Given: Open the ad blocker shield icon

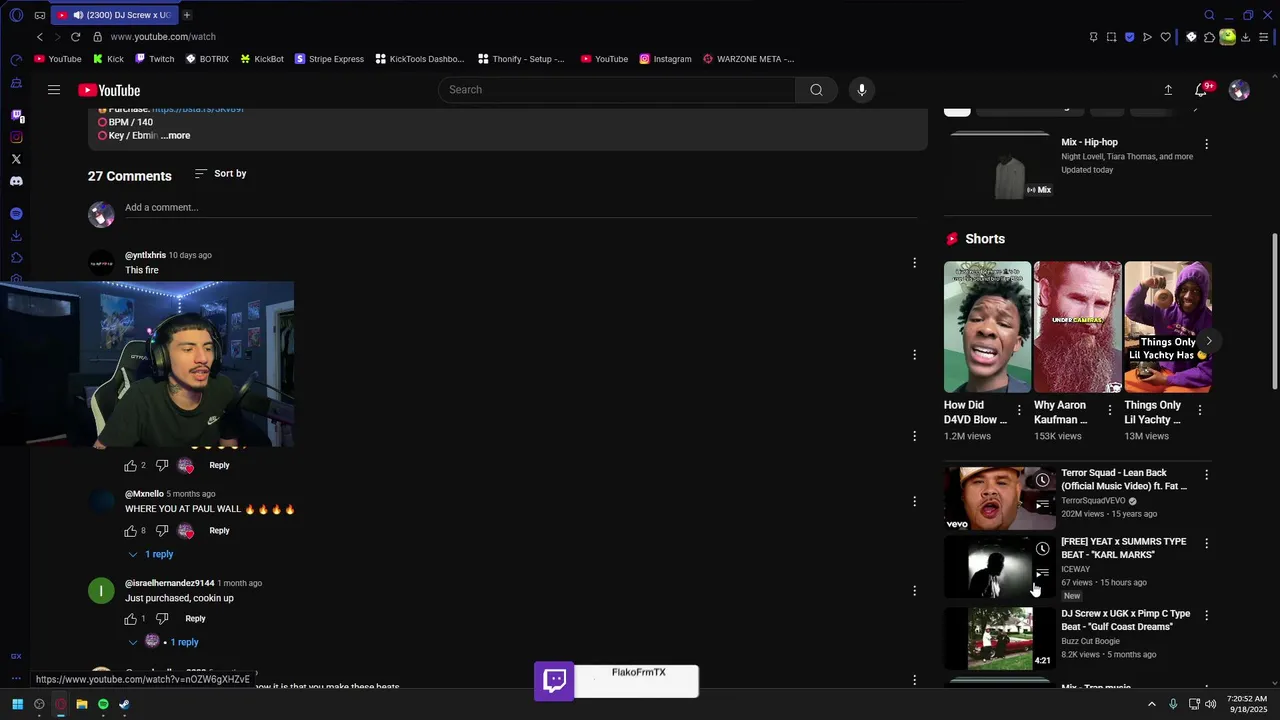Looking at the screenshot, I should click(1130, 37).
